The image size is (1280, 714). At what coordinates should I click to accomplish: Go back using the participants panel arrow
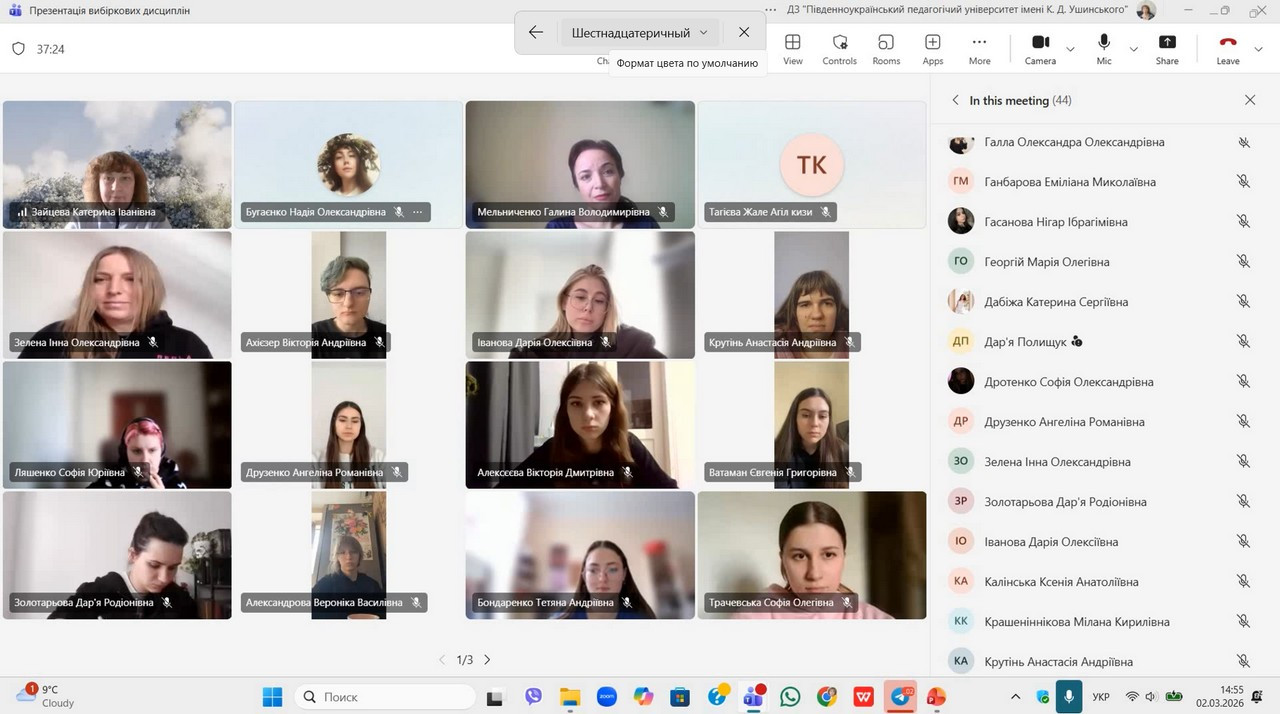pyautogui.click(x=955, y=100)
